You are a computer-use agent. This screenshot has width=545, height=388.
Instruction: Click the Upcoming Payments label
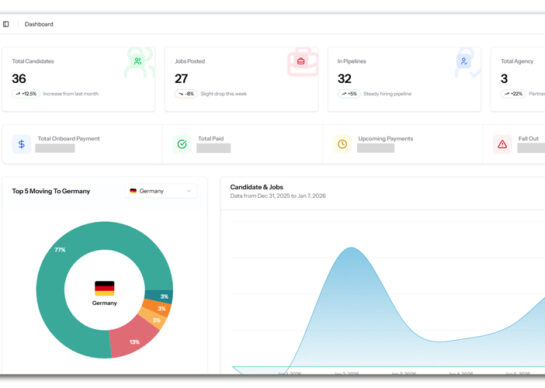pyautogui.click(x=386, y=139)
